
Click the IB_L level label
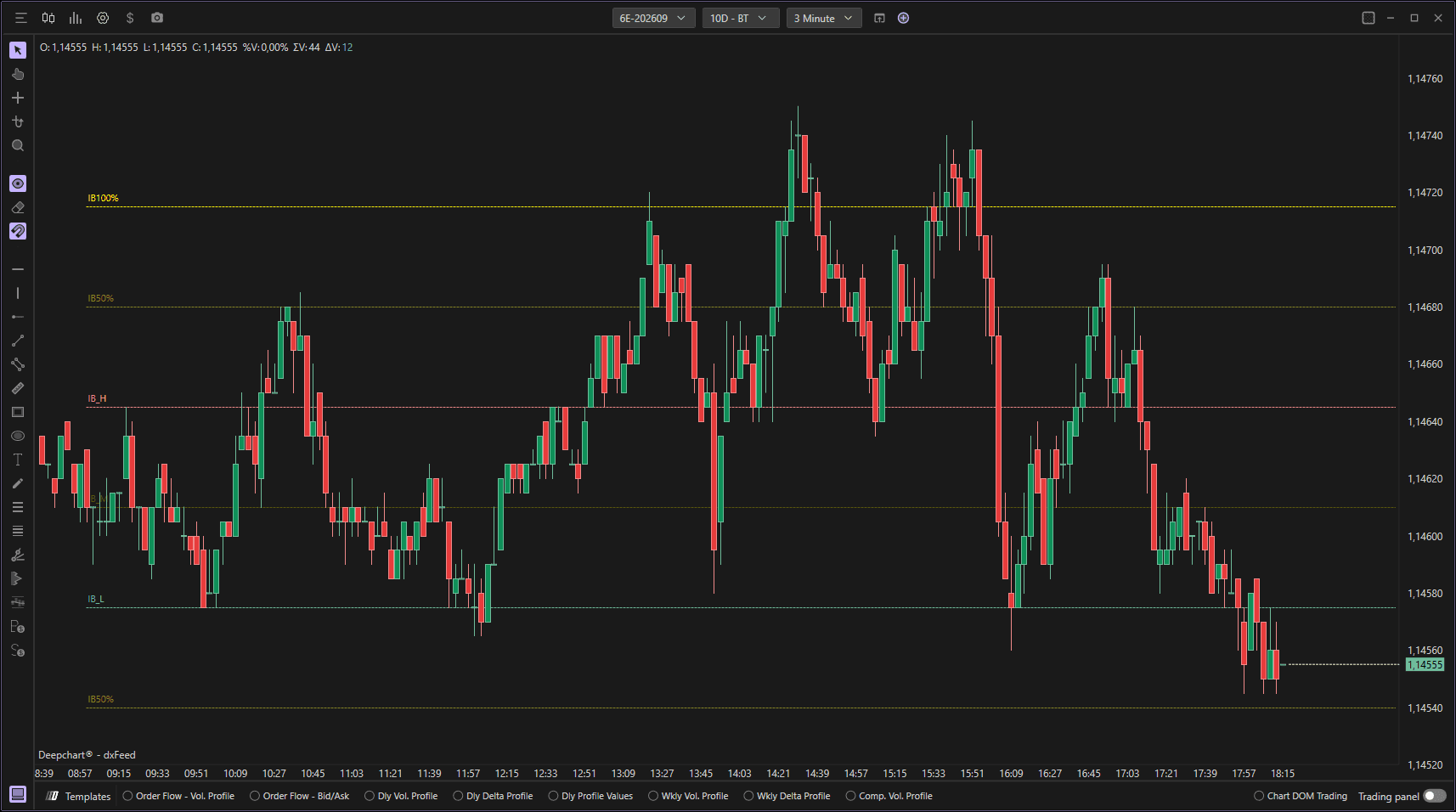tap(96, 599)
